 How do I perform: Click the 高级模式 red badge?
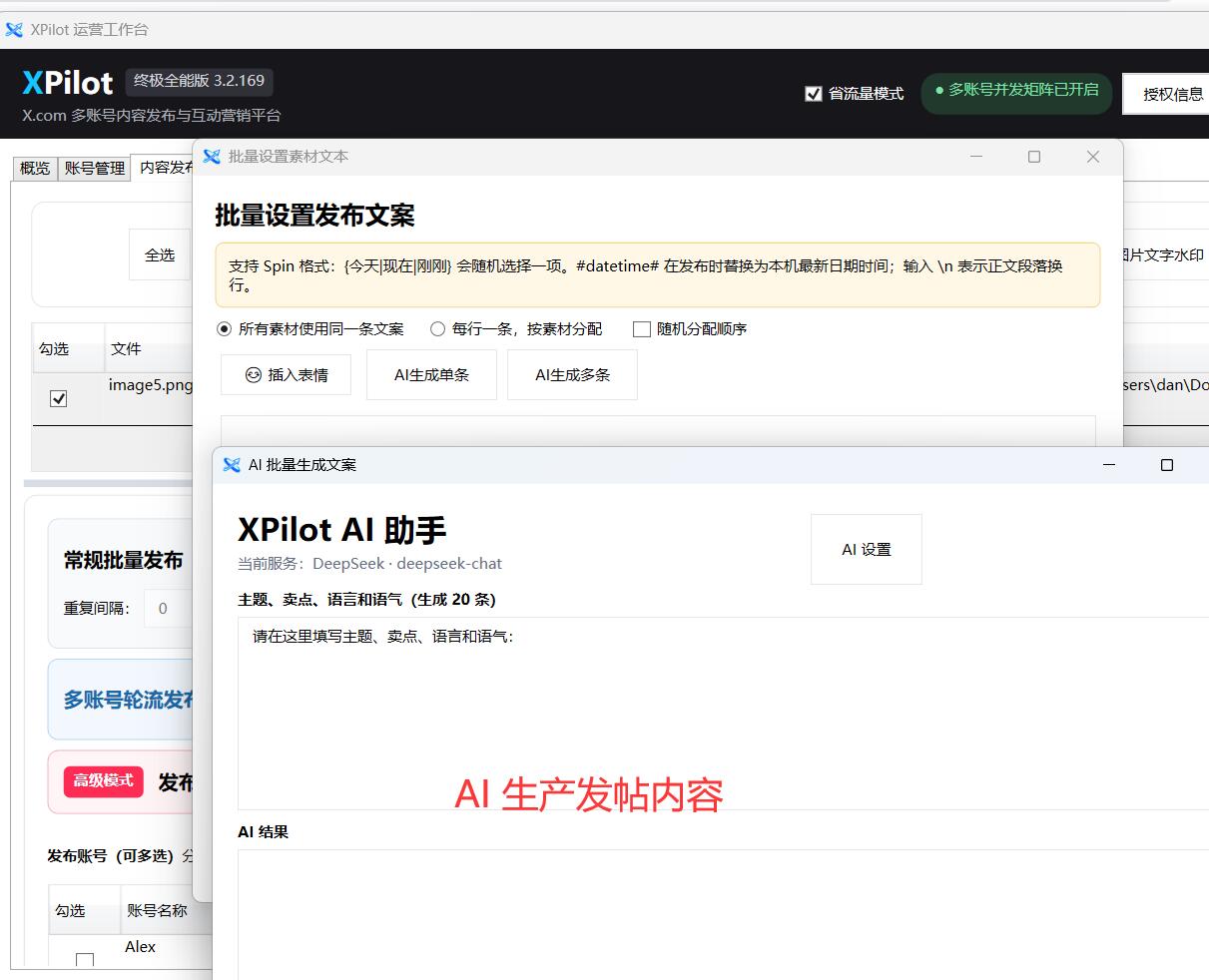coord(104,781)
